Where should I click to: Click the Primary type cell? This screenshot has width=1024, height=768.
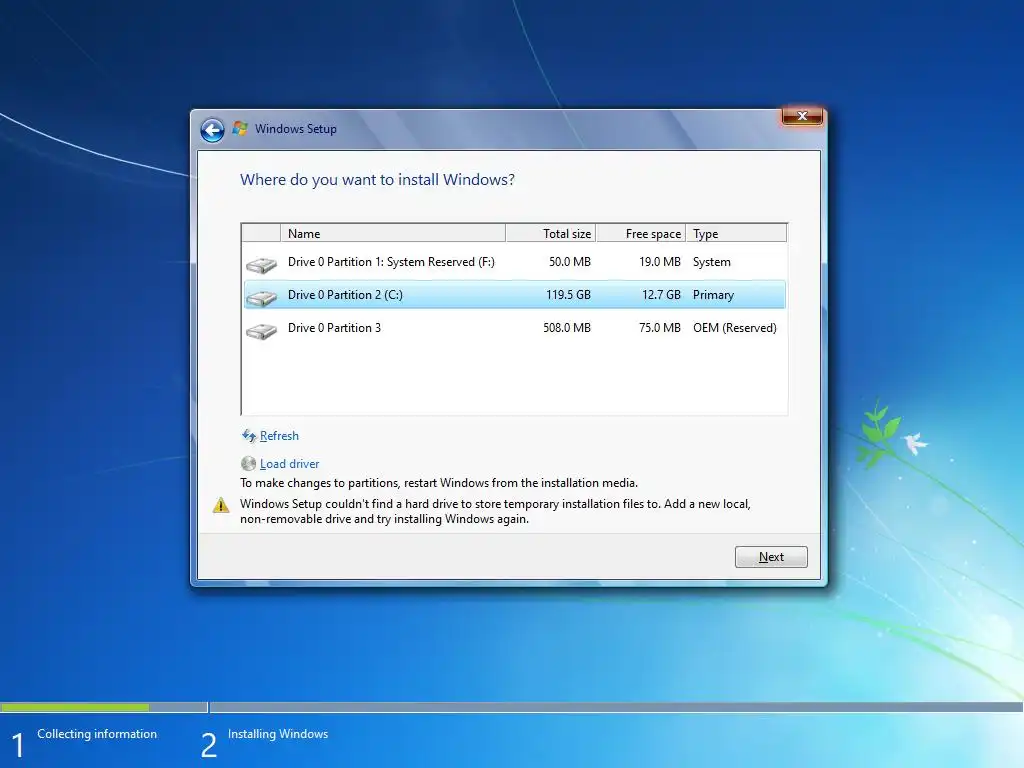tap(713, 295)
